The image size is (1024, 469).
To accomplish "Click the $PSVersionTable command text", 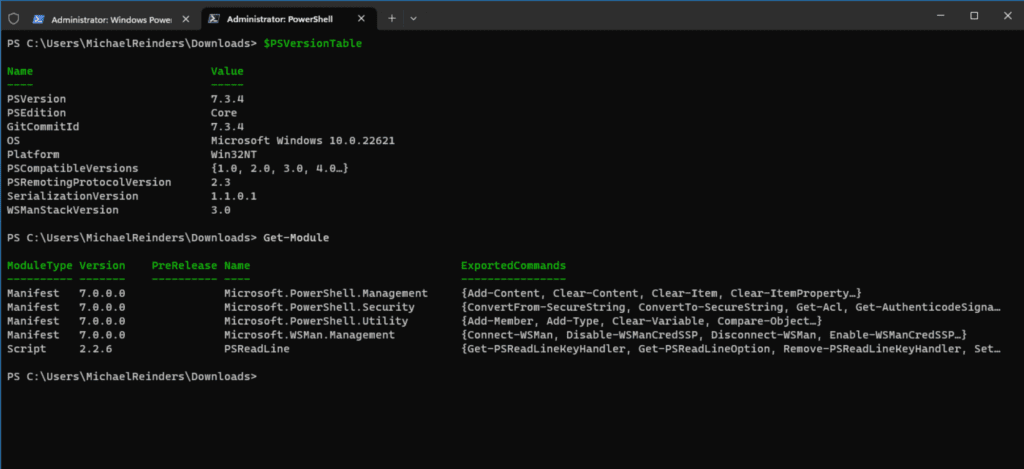I will pyautogui.click(x=312, y=44).
